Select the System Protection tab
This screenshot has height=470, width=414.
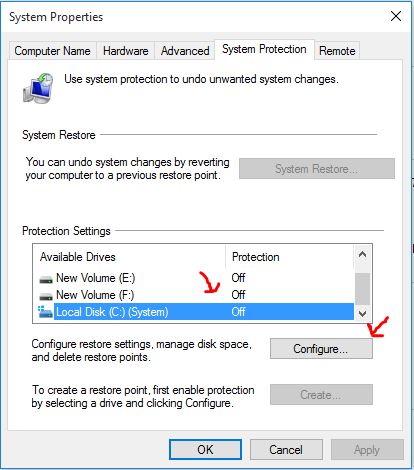264,49
